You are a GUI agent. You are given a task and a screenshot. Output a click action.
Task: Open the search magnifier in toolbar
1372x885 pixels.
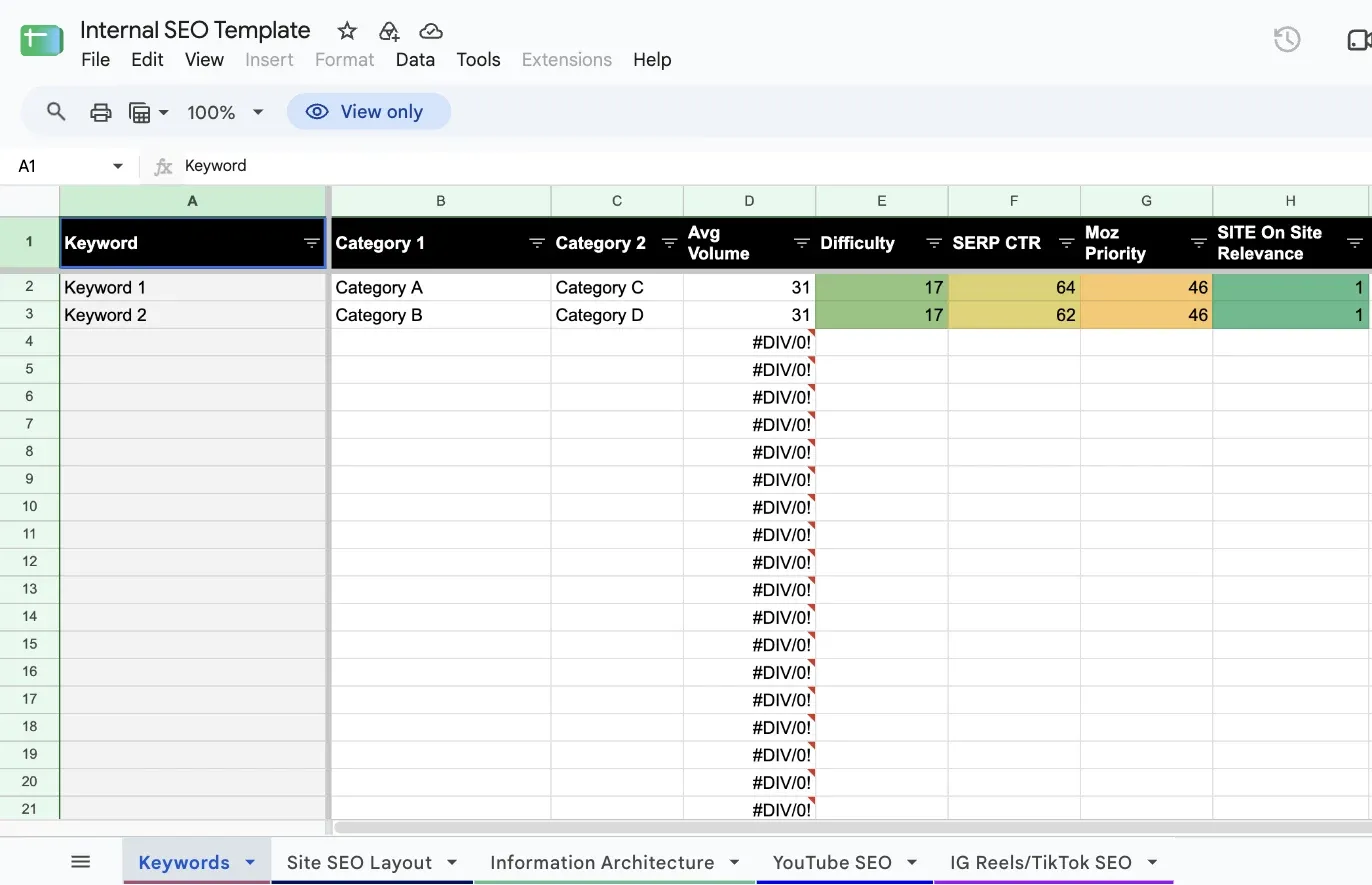56,112
